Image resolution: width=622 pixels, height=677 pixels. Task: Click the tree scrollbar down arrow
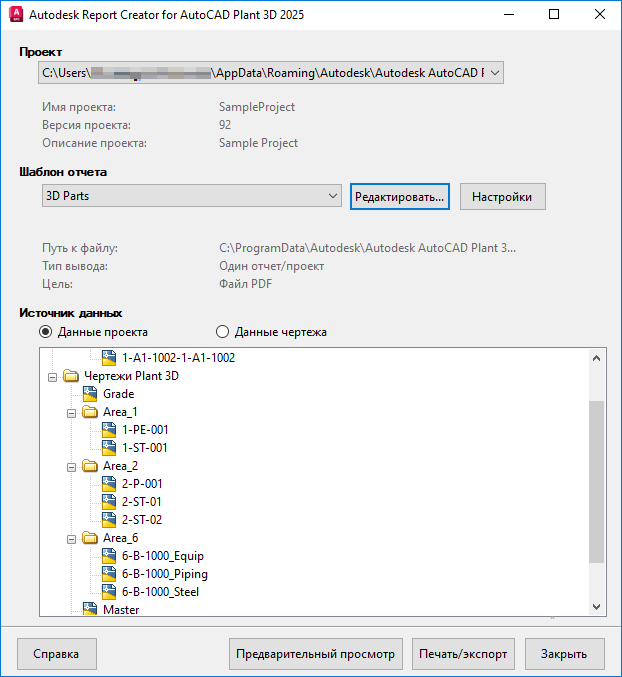(597, 607)
